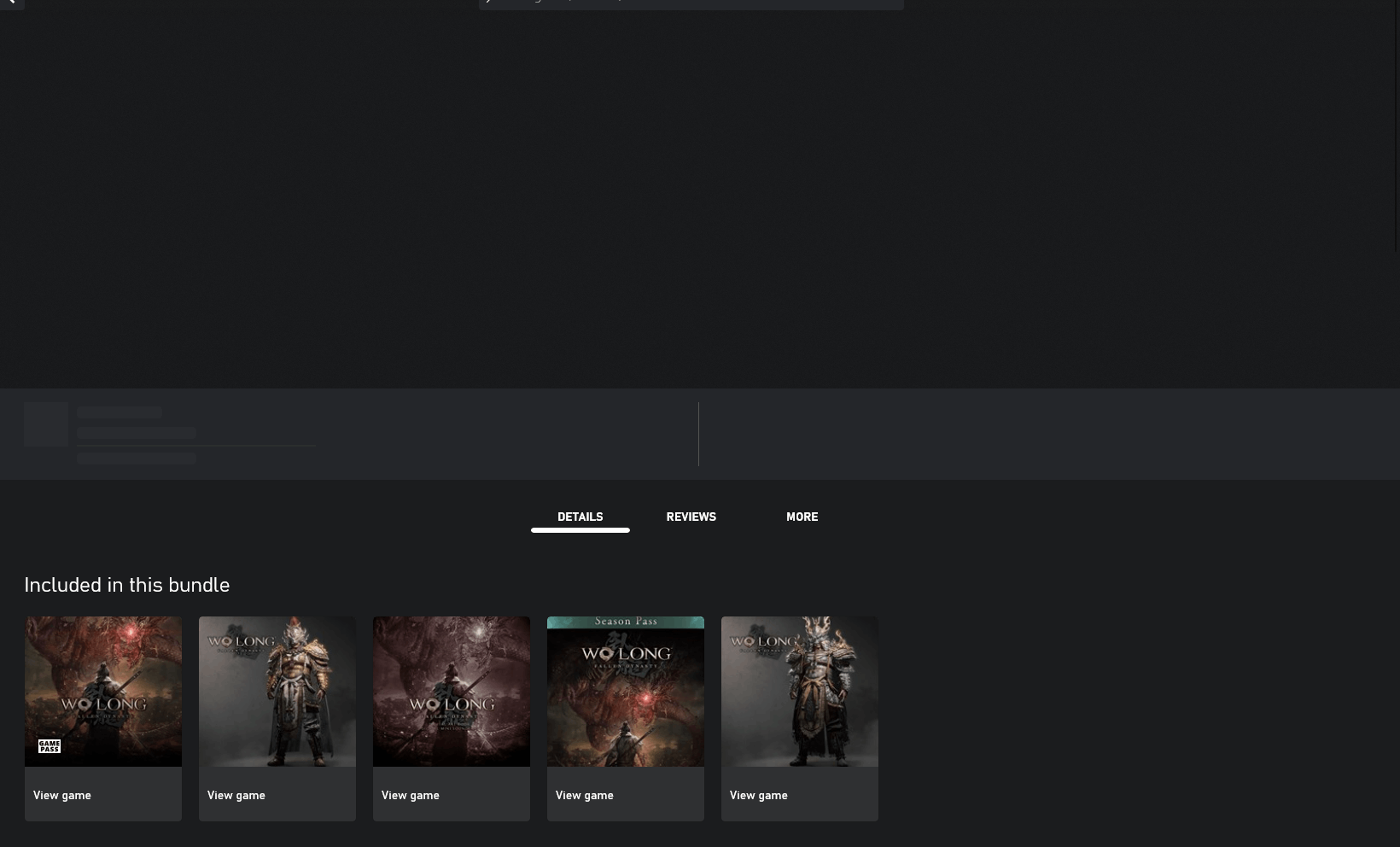The width and height of the screenshot is (1400, 847).
Task: Open the Season Pass cover thumbnail
Action: pos(626,691)
